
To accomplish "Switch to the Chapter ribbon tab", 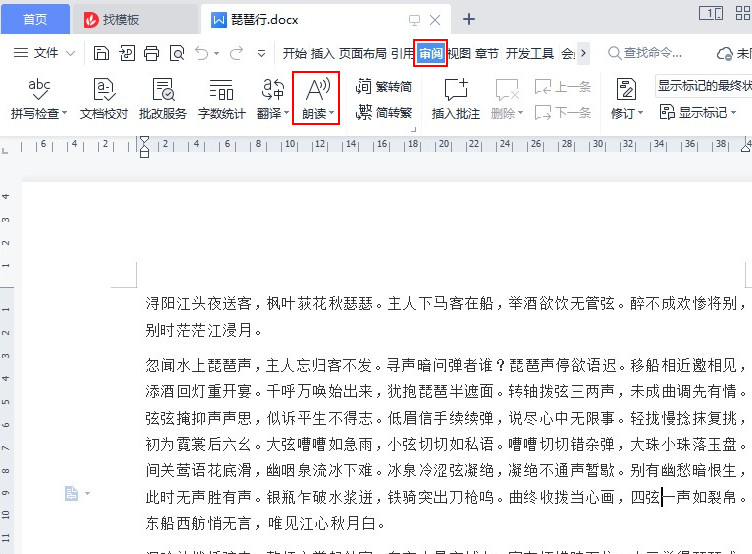I will [487, 53].
